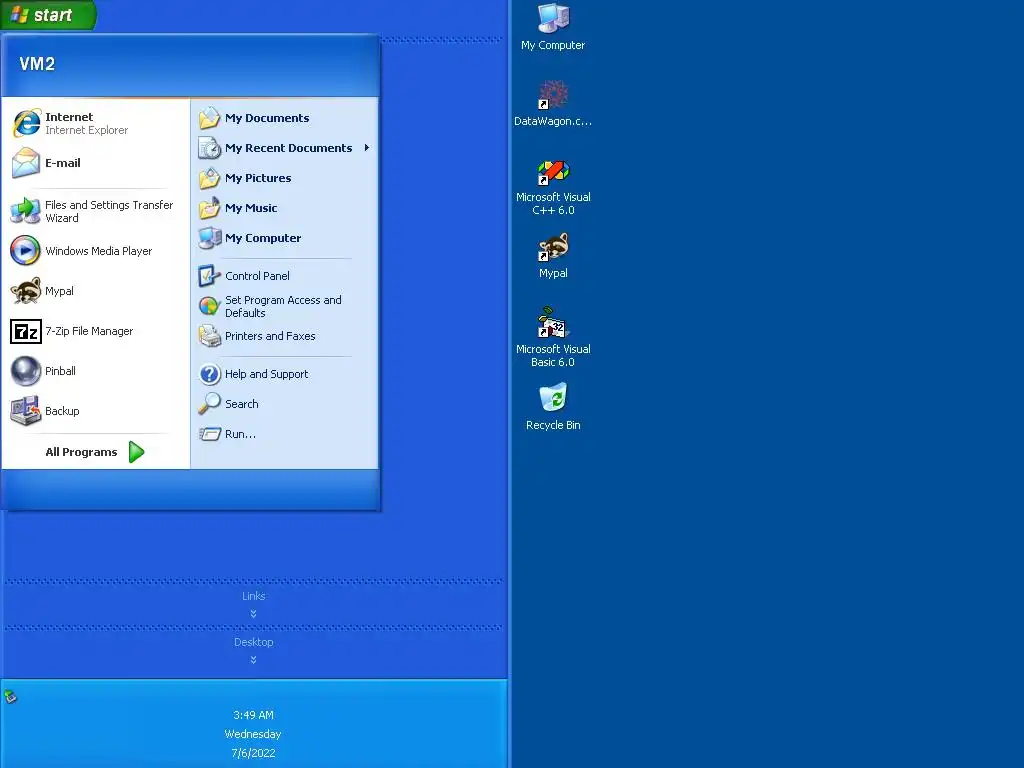Open the Run... dialog

tap(285, 434)
